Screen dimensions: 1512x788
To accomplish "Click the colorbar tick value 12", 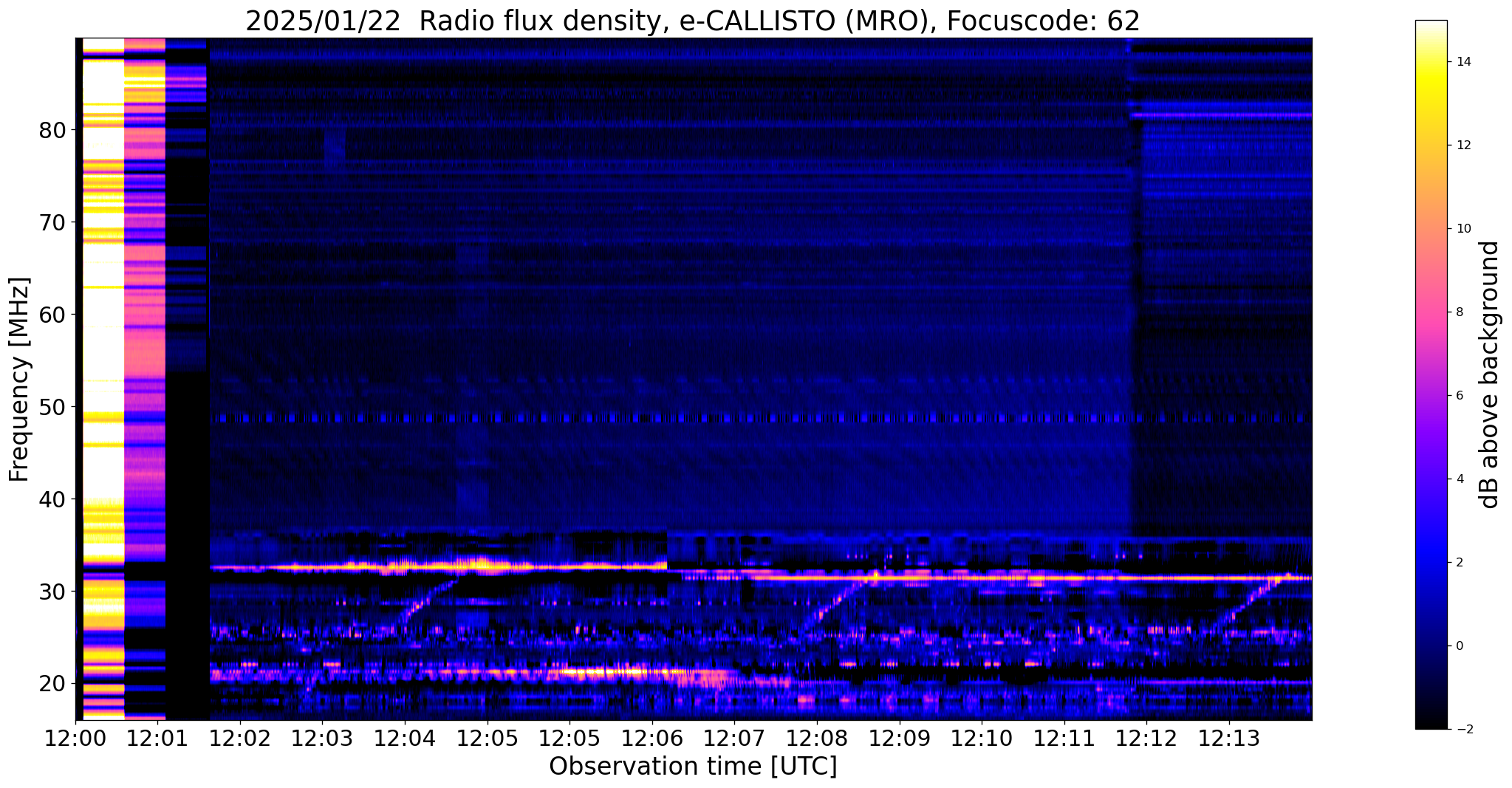I will (1463, 145).
